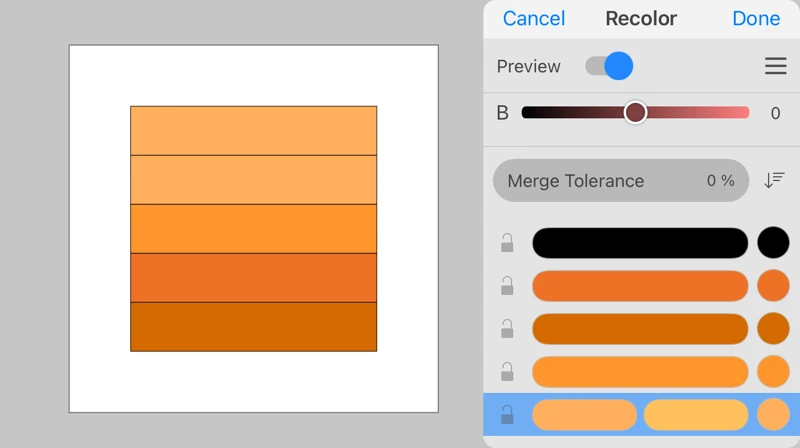Select the black color bar
The width and height of the screenshot is (800, 448).
point(639,243)
